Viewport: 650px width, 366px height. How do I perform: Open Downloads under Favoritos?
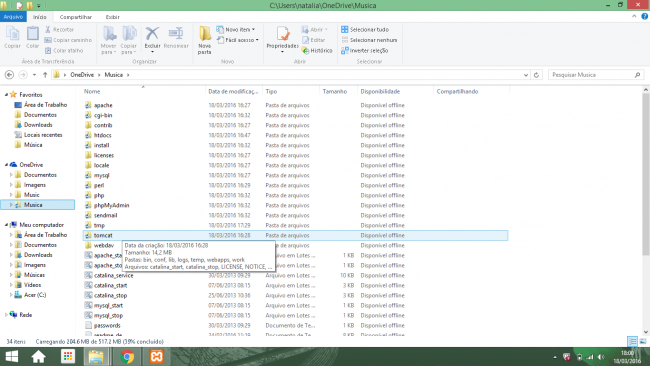point(38,125)
